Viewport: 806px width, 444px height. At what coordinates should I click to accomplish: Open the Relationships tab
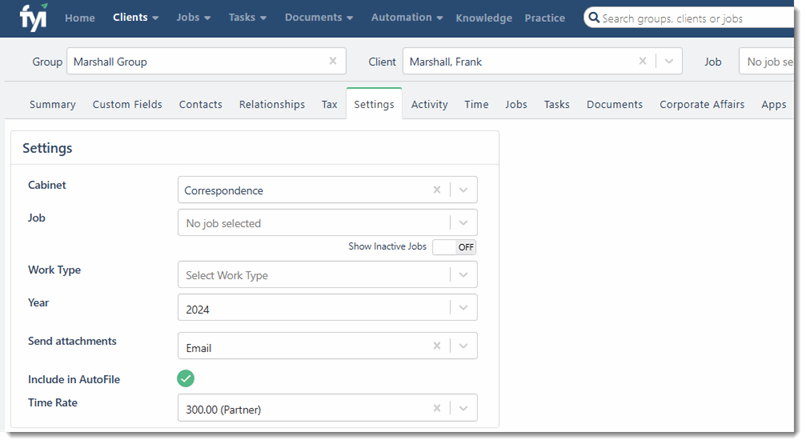[x=272, y=104]
